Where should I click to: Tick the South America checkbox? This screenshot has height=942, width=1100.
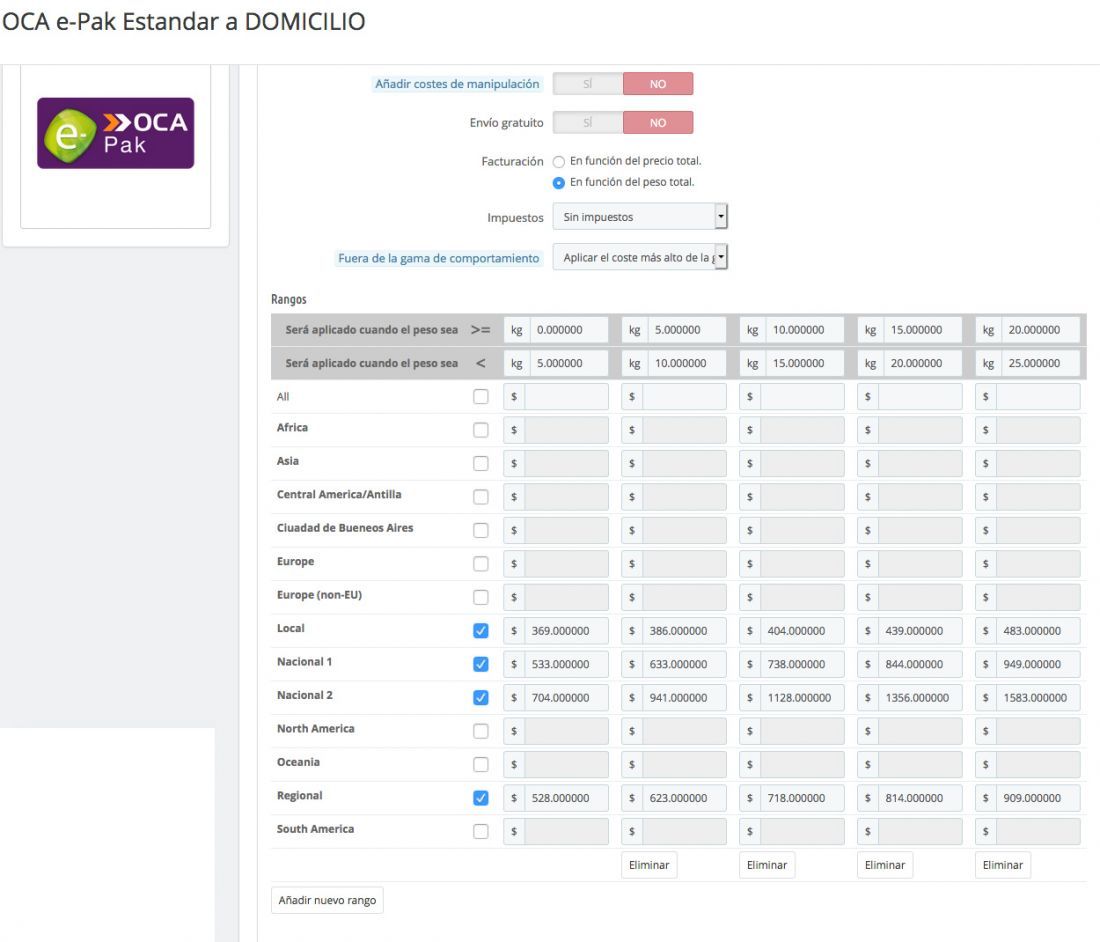481,831
